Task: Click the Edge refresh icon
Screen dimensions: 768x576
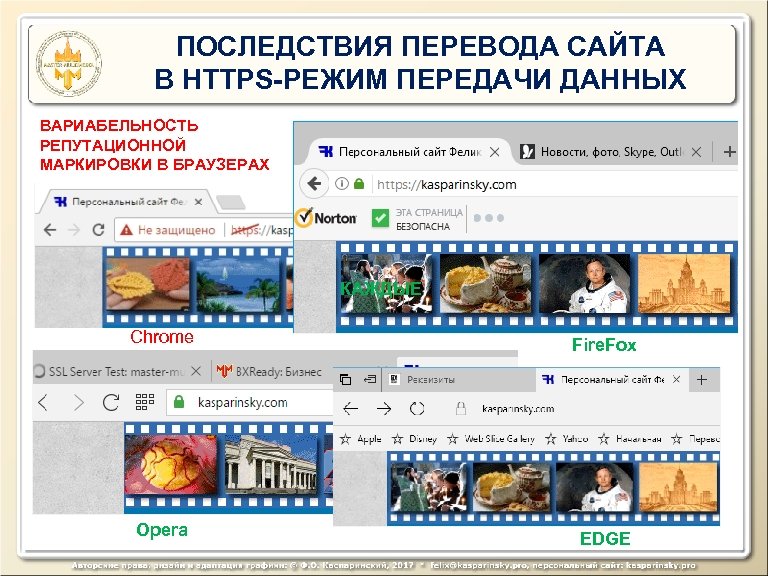Action: point(417,408)
